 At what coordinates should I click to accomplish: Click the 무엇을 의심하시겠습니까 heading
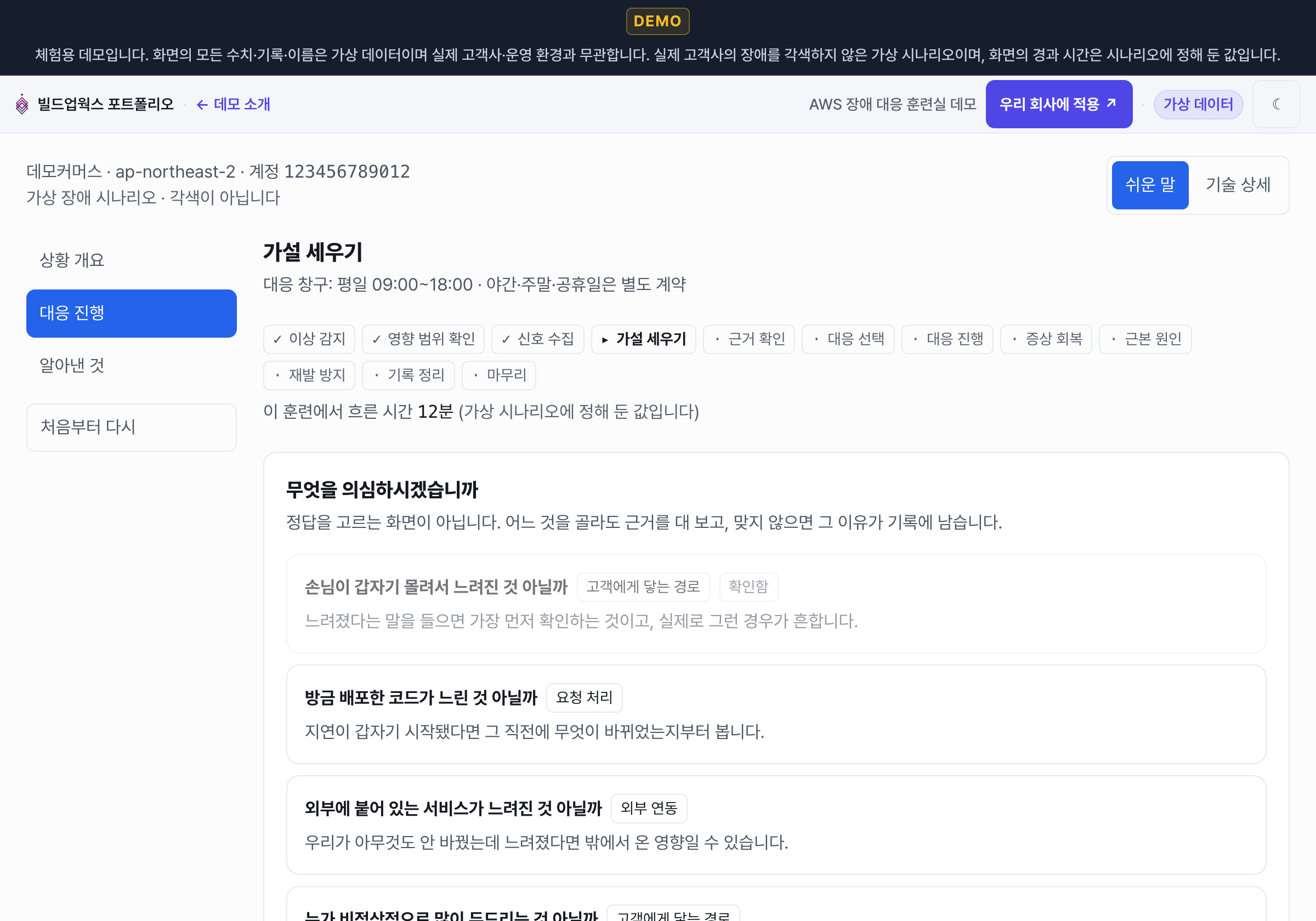pyautogui.click(x=382, y=490)
